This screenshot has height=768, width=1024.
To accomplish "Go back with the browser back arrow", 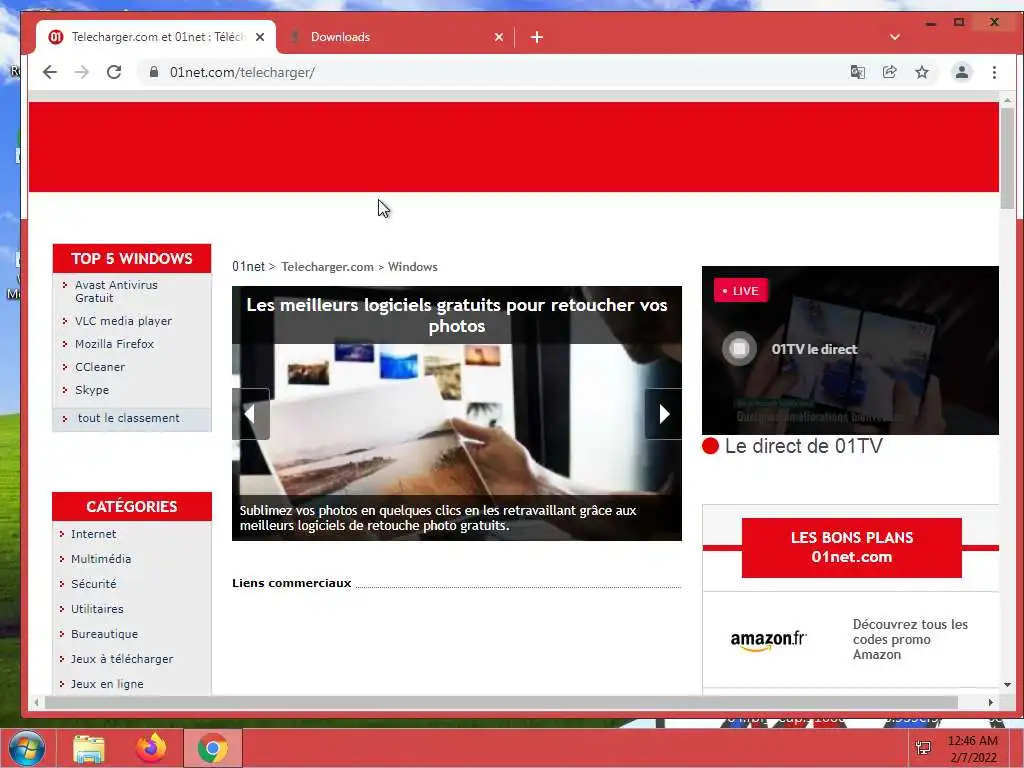I will point(50,72).
